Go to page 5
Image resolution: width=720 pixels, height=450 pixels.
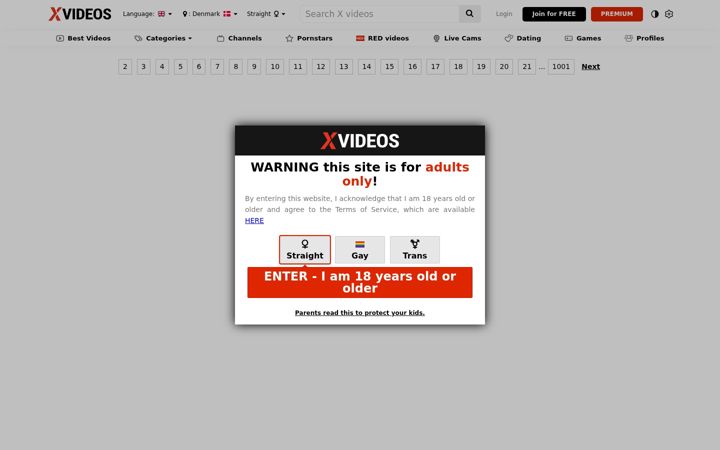pyautogui.click(x=180, y=67)
